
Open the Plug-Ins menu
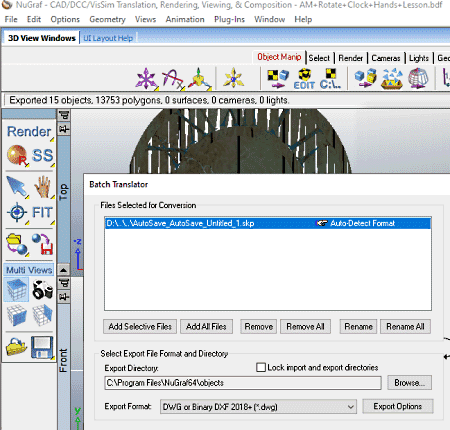[229, 19]
